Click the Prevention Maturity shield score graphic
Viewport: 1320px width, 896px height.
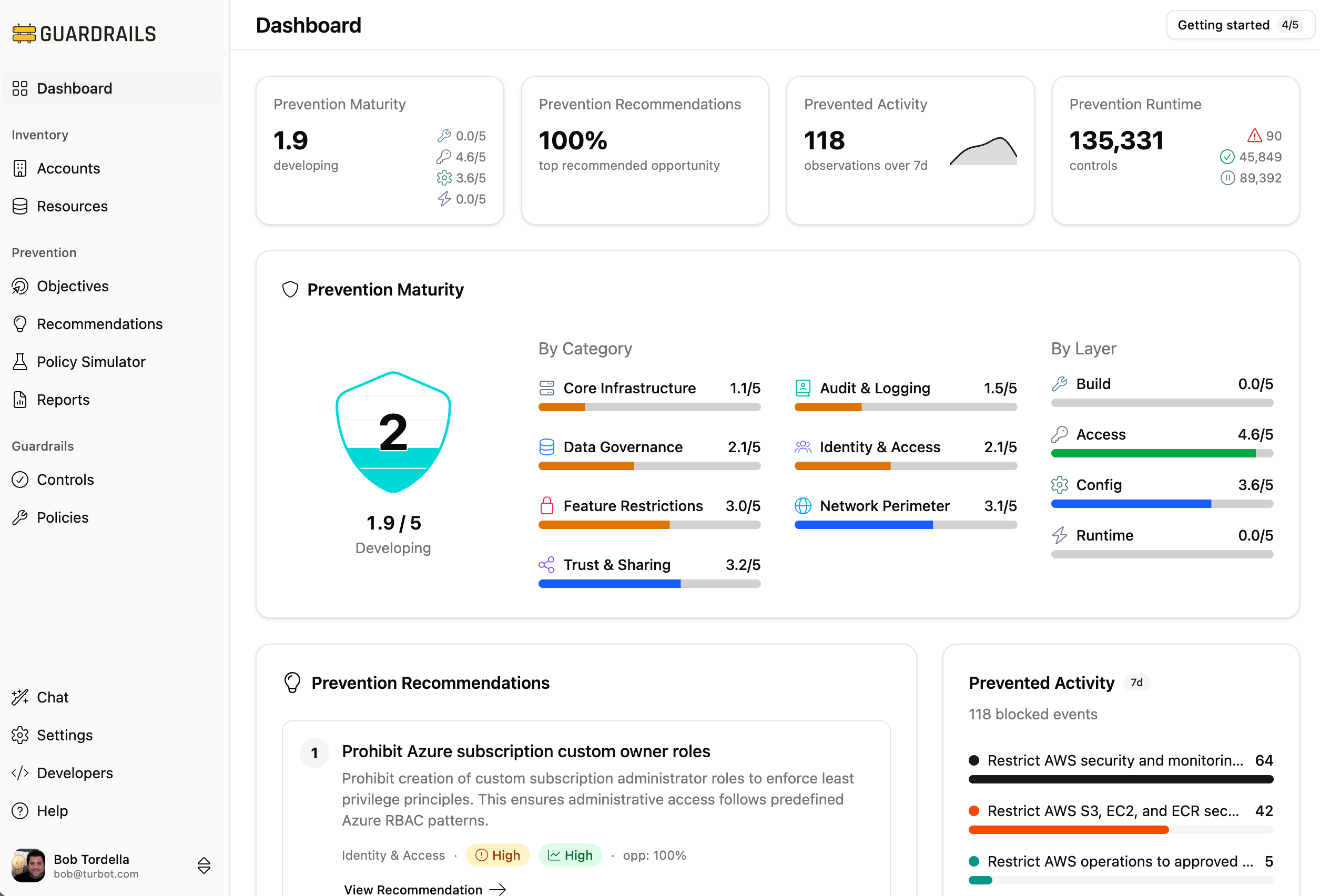[x=393, y=433]
